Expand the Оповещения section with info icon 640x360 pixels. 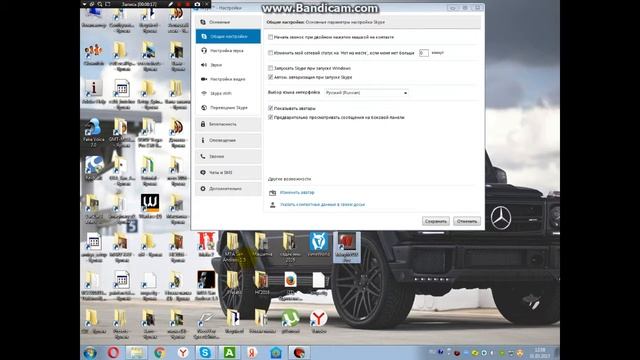tap(228, 140)
